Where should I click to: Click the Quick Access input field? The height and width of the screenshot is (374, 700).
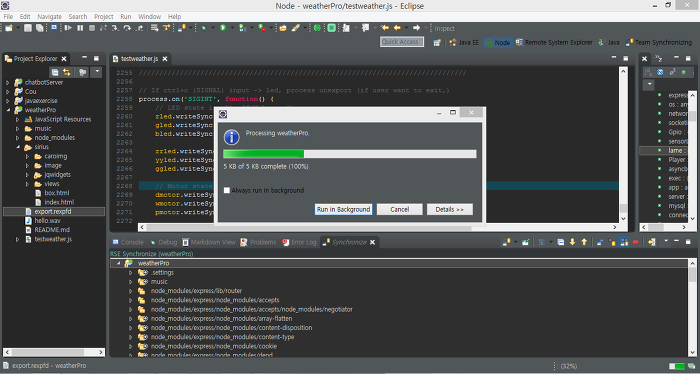(x=402, y=42)
